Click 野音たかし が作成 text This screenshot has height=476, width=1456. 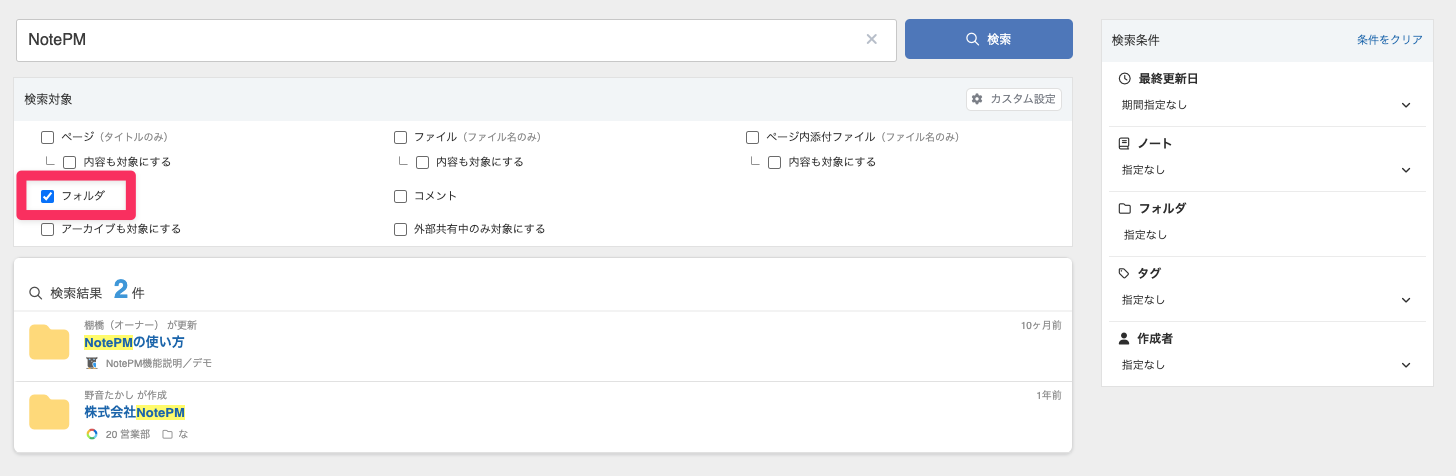click(125, 395)
